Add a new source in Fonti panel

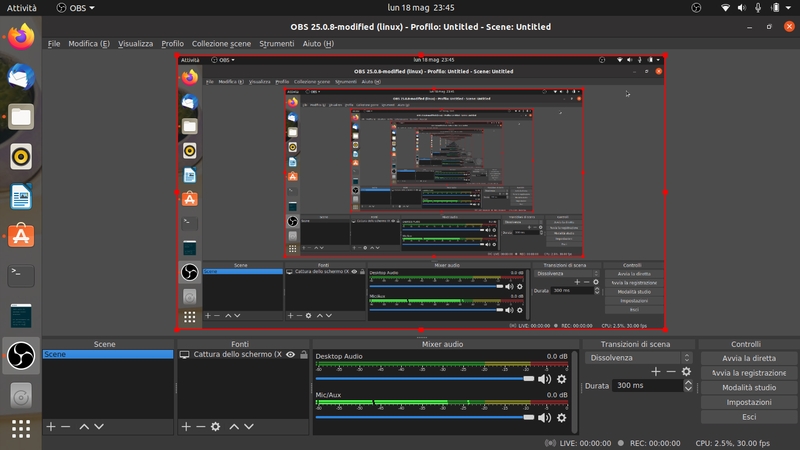[x=186, y=427]
